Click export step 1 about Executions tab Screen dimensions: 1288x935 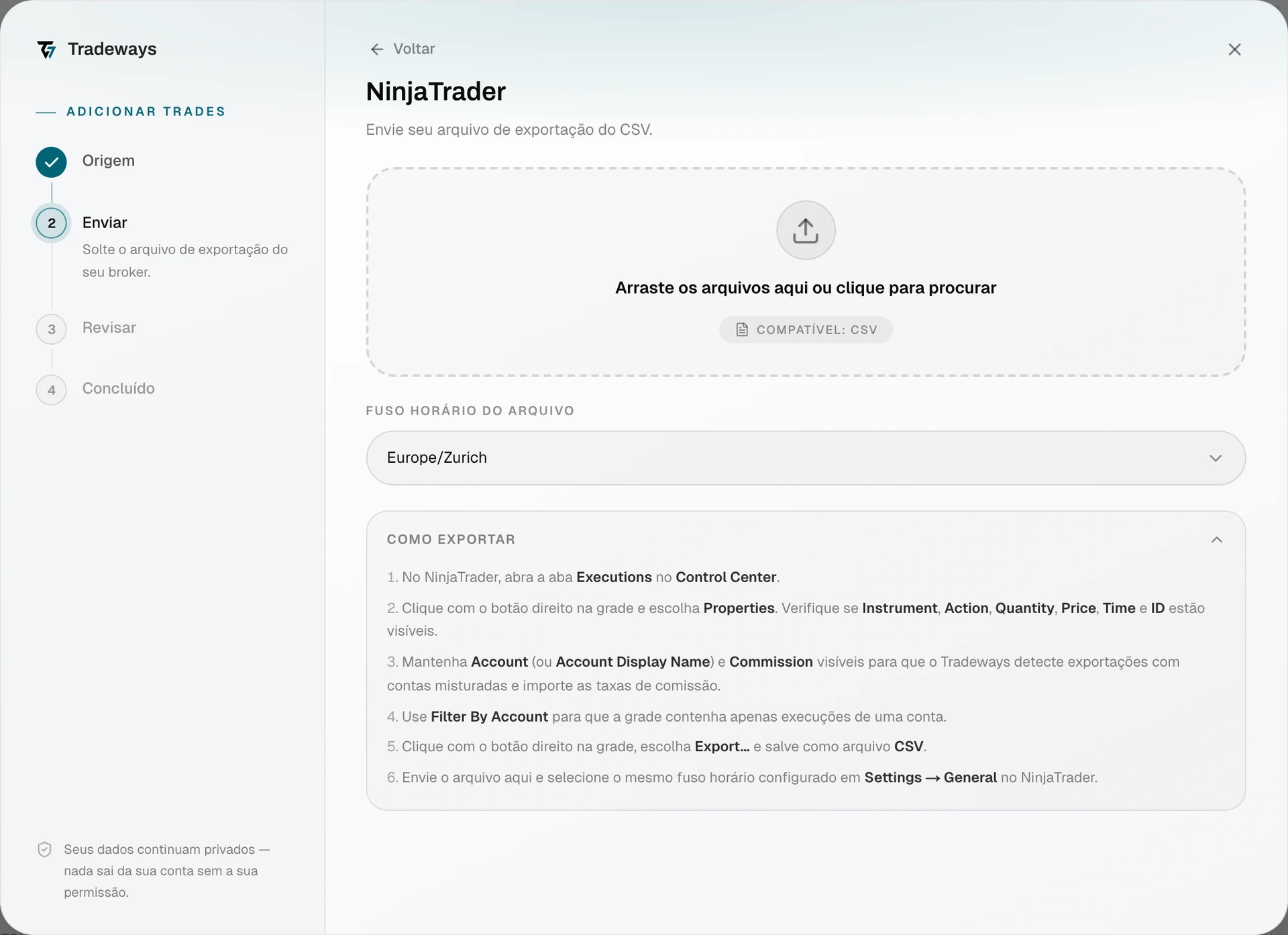point(584,577)
